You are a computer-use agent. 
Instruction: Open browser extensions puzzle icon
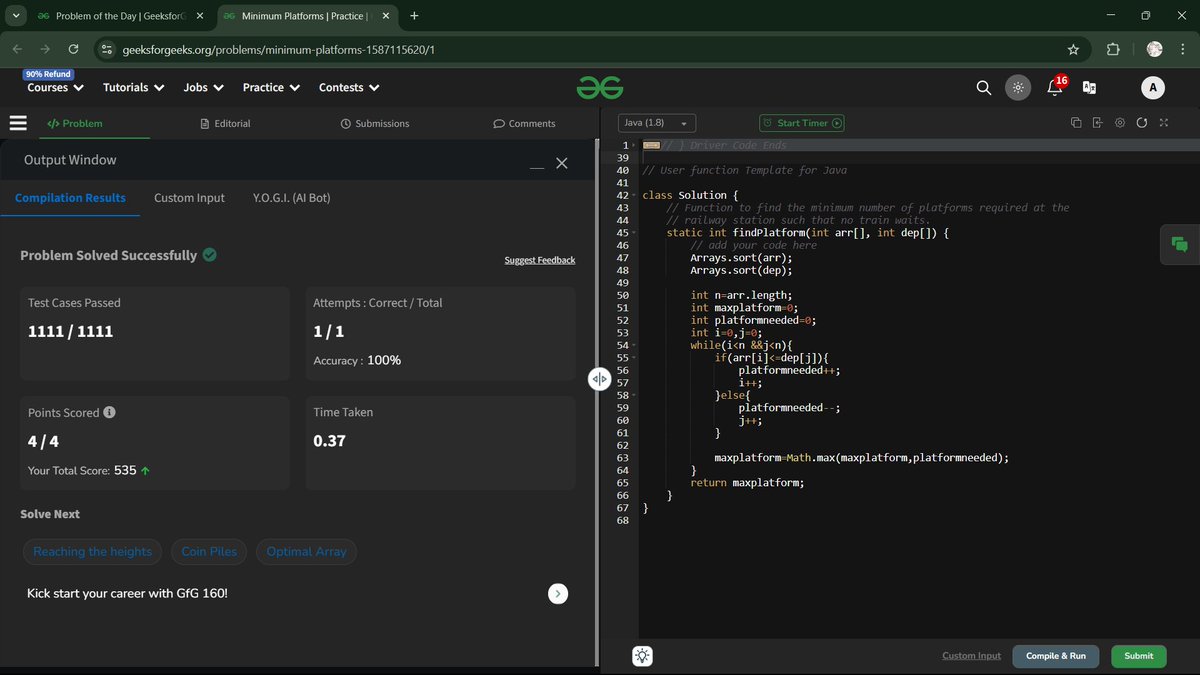(x=1113, y=49)
